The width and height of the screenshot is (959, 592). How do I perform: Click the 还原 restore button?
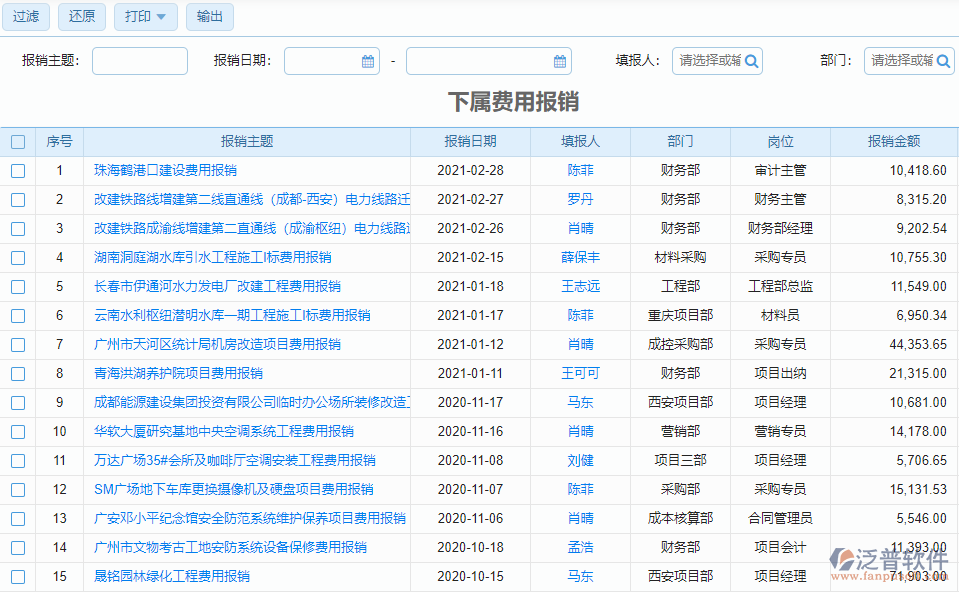[81, 17]
